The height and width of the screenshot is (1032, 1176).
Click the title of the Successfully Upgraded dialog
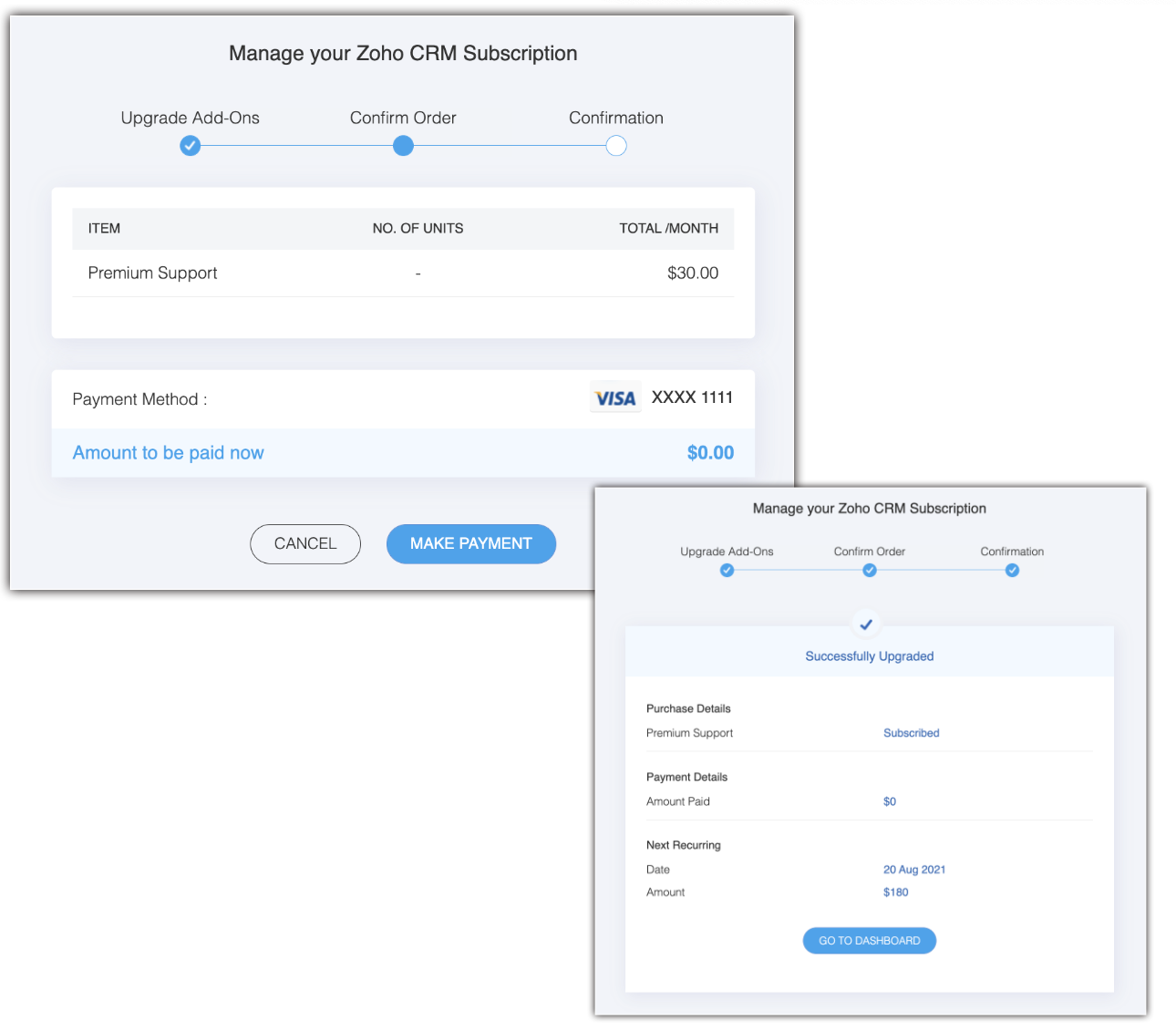point(870,509)
